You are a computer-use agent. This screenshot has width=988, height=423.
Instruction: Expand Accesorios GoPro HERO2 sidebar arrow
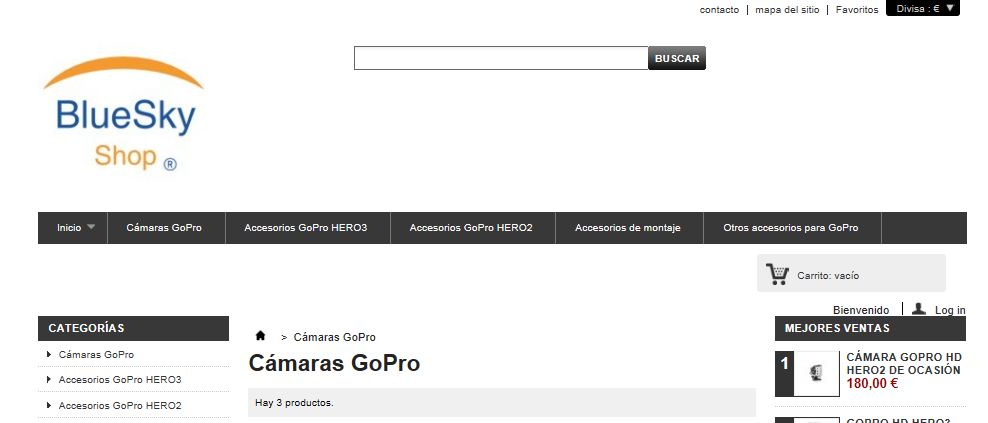point(49,405)
